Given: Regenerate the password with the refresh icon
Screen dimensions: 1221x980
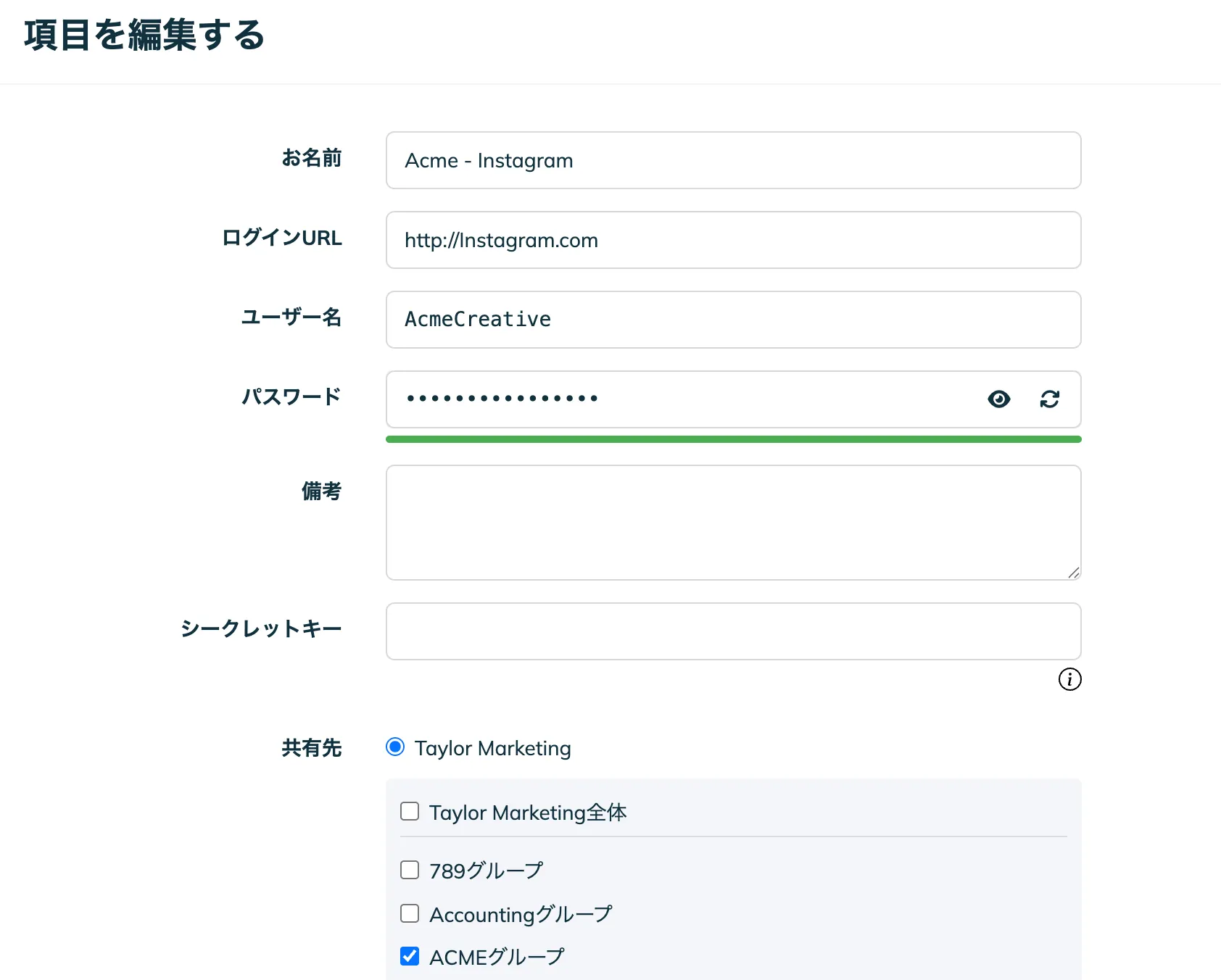Looking at the screenshot, I should [1049, 399].
